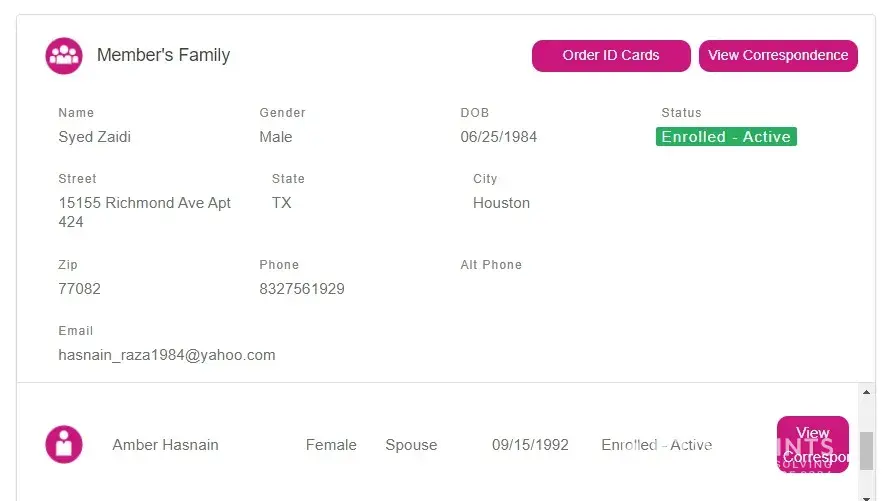Click the scrollbar up arrow
The width and height of the screenshot is (883, 501).
point(867,390)
